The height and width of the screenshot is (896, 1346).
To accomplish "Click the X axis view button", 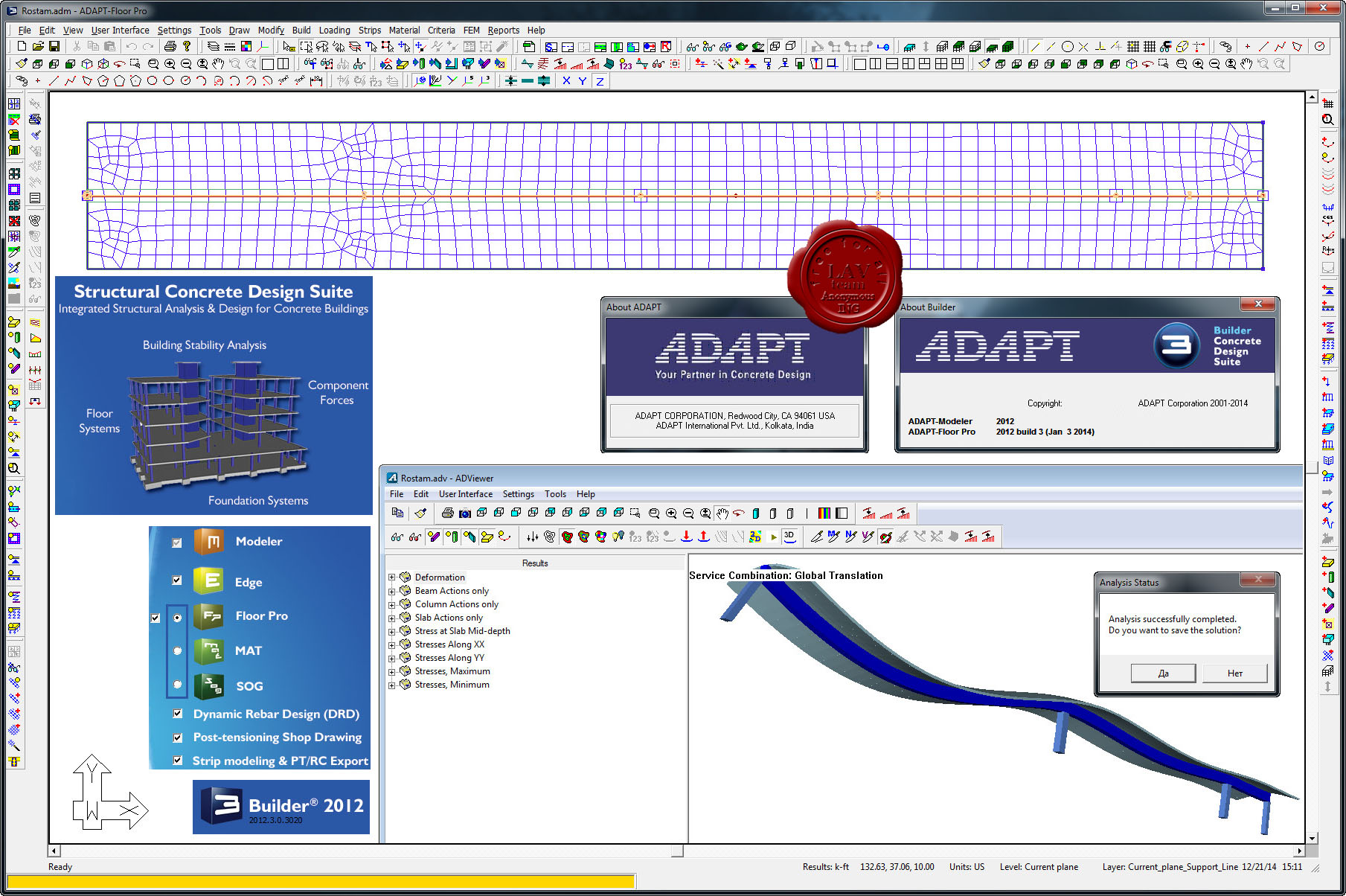I will pos(566,80).
